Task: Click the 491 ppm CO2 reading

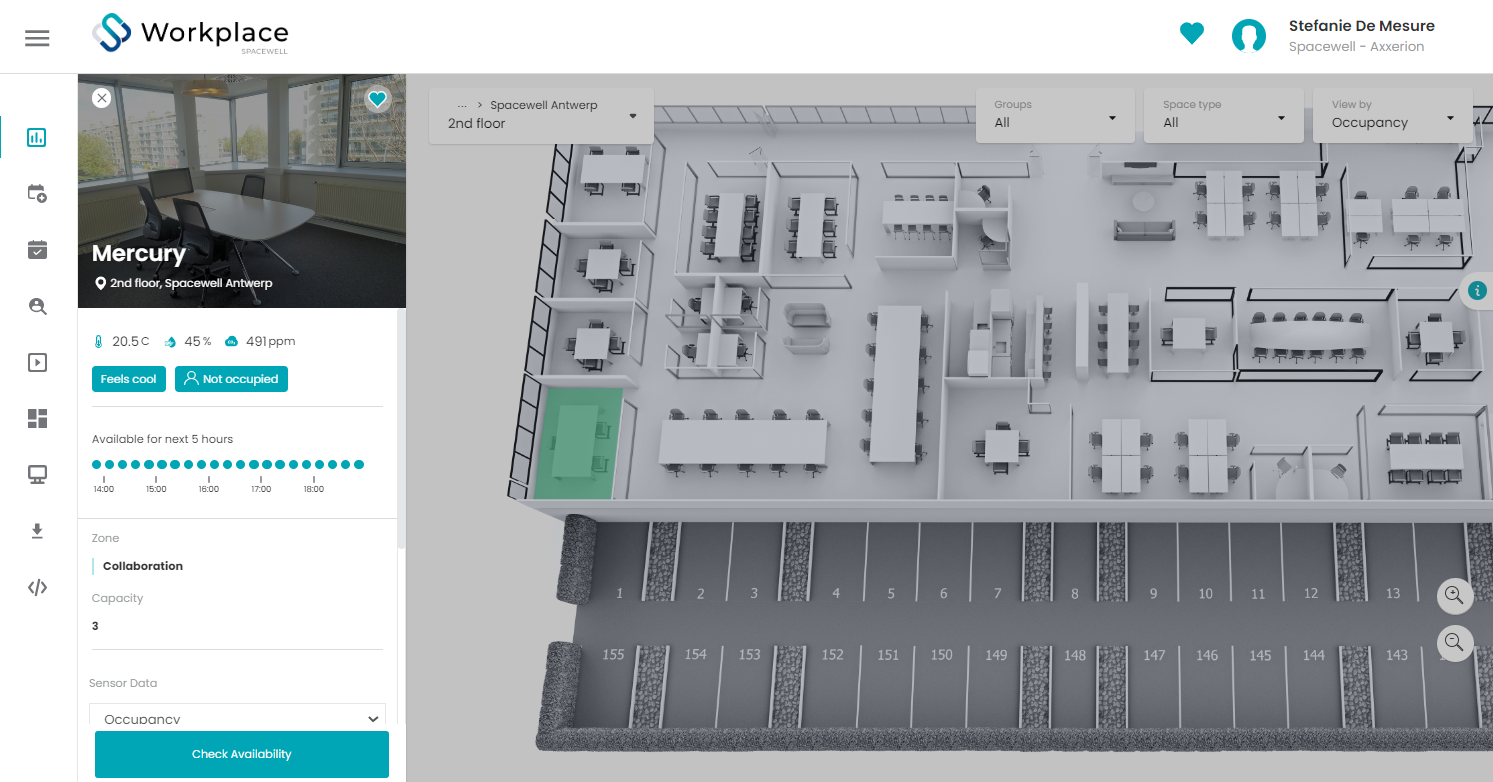Action: click(260, 341)
